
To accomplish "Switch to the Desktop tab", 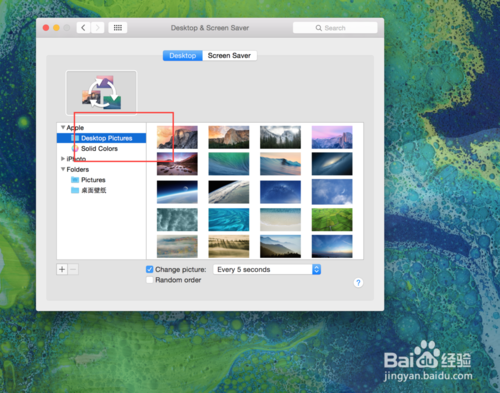I will (183, 56).
